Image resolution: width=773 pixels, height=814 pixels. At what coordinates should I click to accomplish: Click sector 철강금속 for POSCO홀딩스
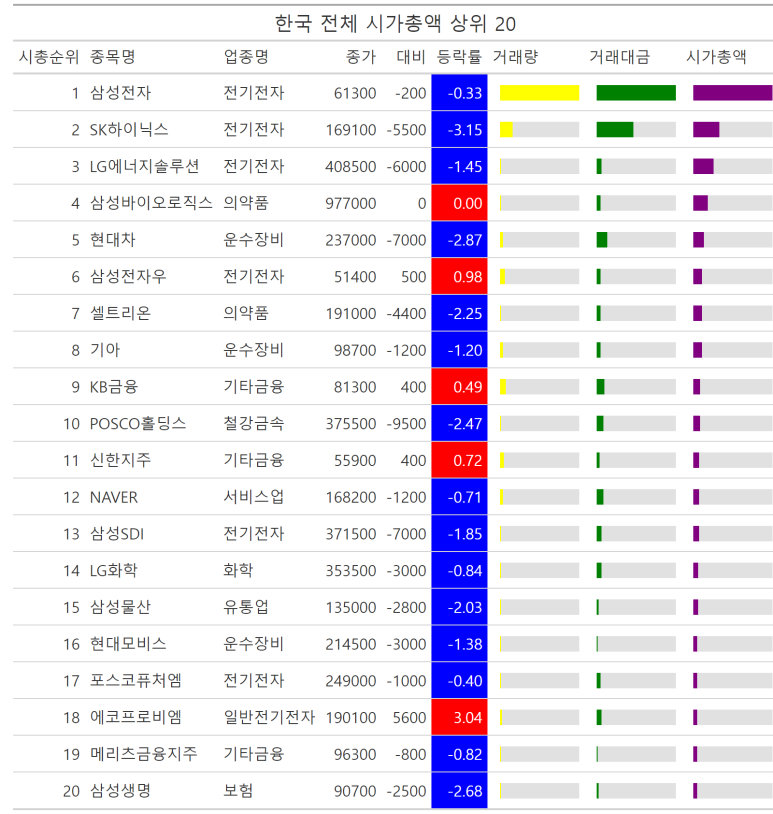254,424
